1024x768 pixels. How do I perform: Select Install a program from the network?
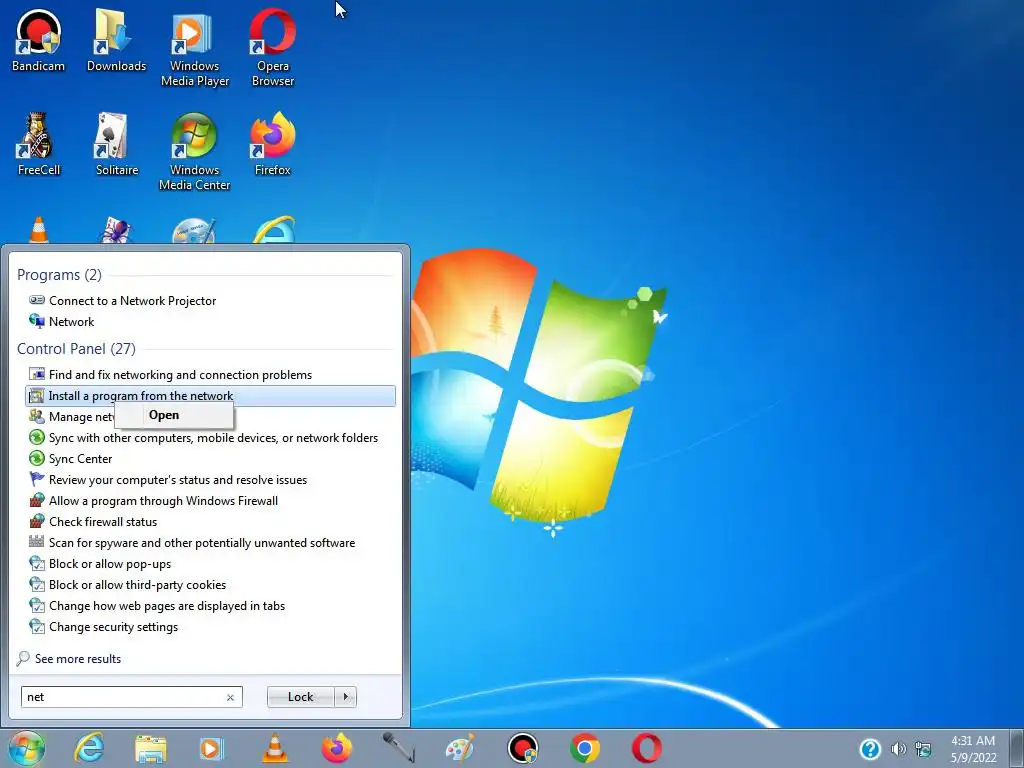click(x=210, y=396)
